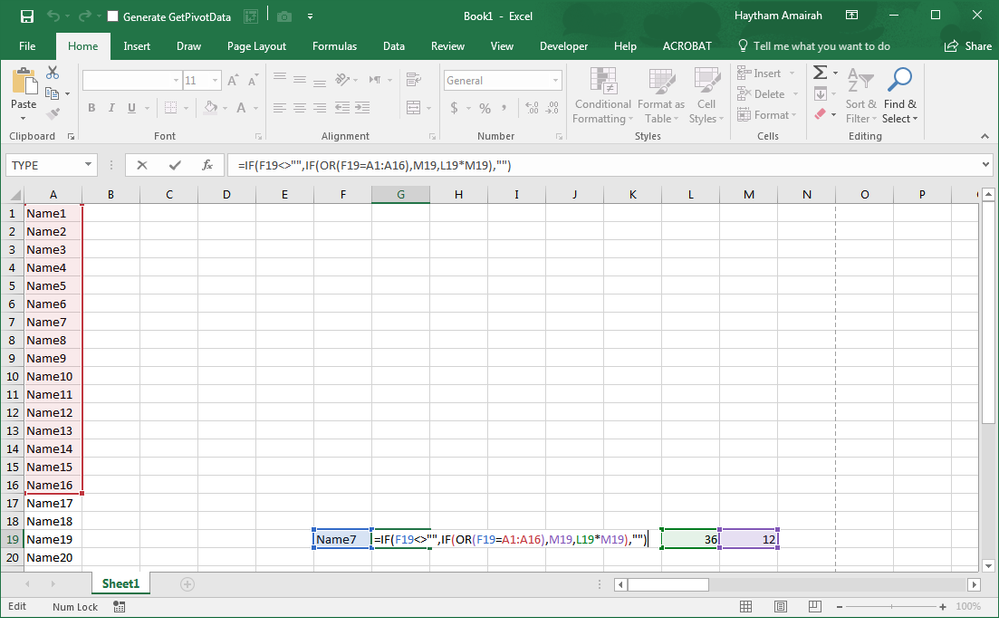Switch to the Developer tab
This screenshot has height=618, width=999.
pos(563,46)
